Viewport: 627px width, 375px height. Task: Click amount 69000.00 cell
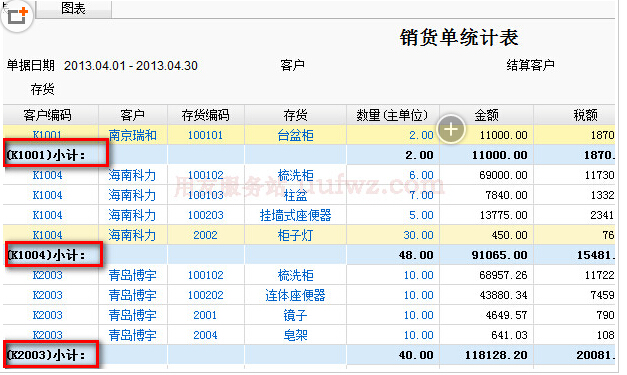click(x=503, y=175)
